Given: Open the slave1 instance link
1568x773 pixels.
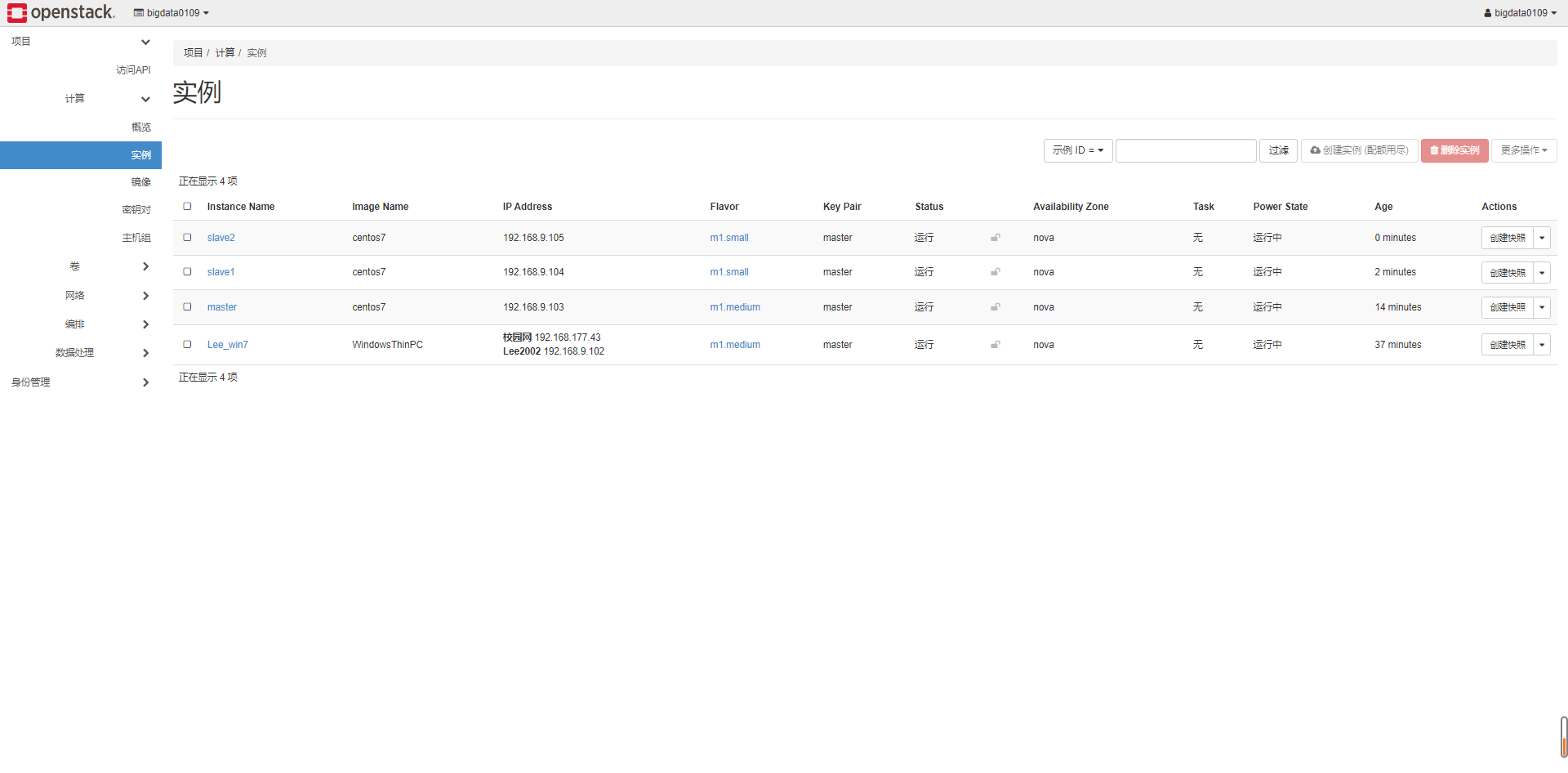Looking at the screenshot, I should tap(220, 272).
